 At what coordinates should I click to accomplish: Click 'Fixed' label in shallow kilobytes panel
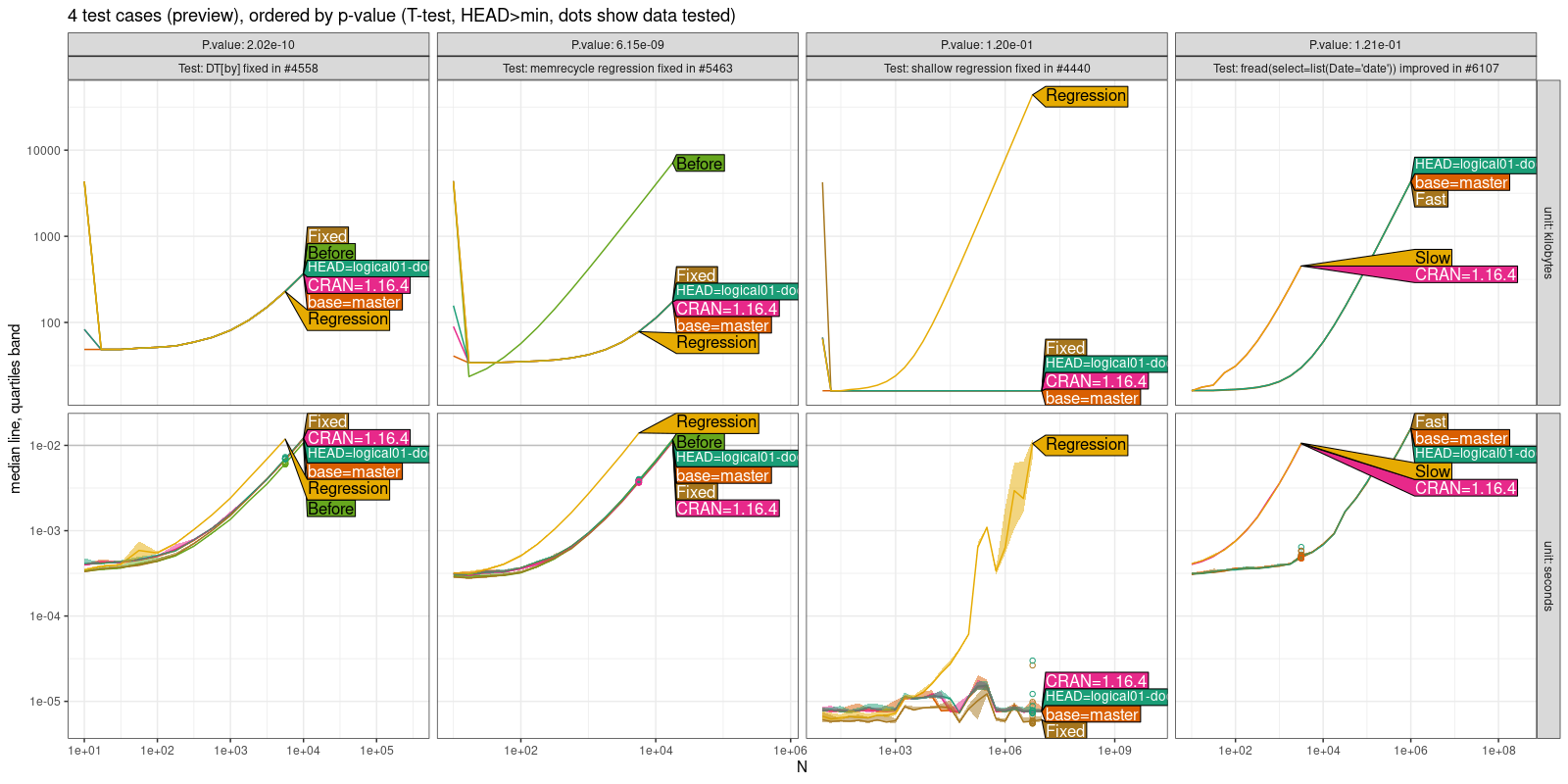[1065, 348]
